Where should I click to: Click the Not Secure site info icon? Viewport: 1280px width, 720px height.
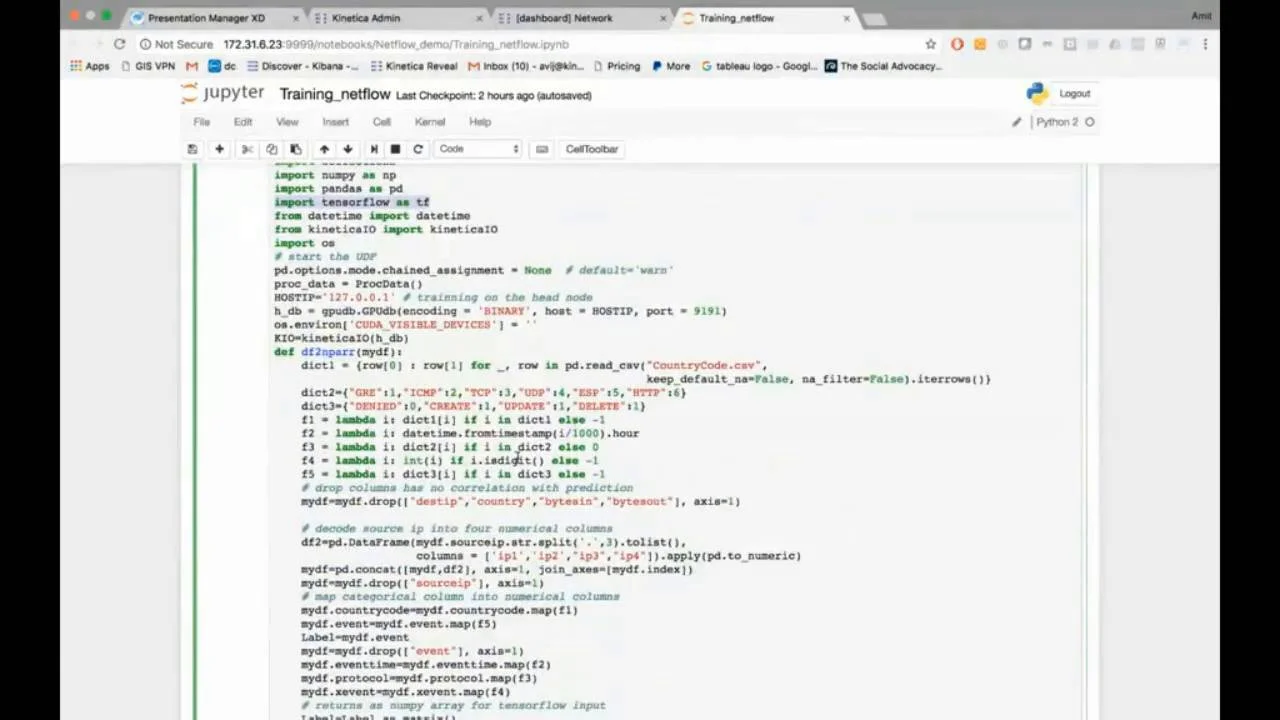[145, 44]
